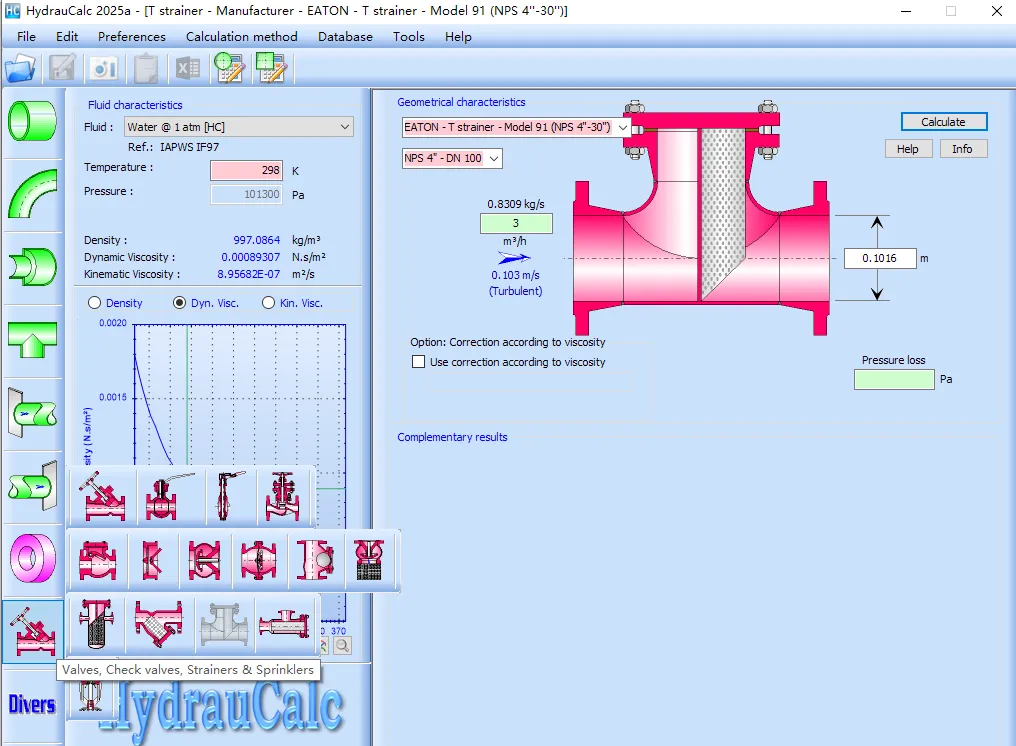
Task: Choose the ball check valve icon
Action: coord(316,560)
